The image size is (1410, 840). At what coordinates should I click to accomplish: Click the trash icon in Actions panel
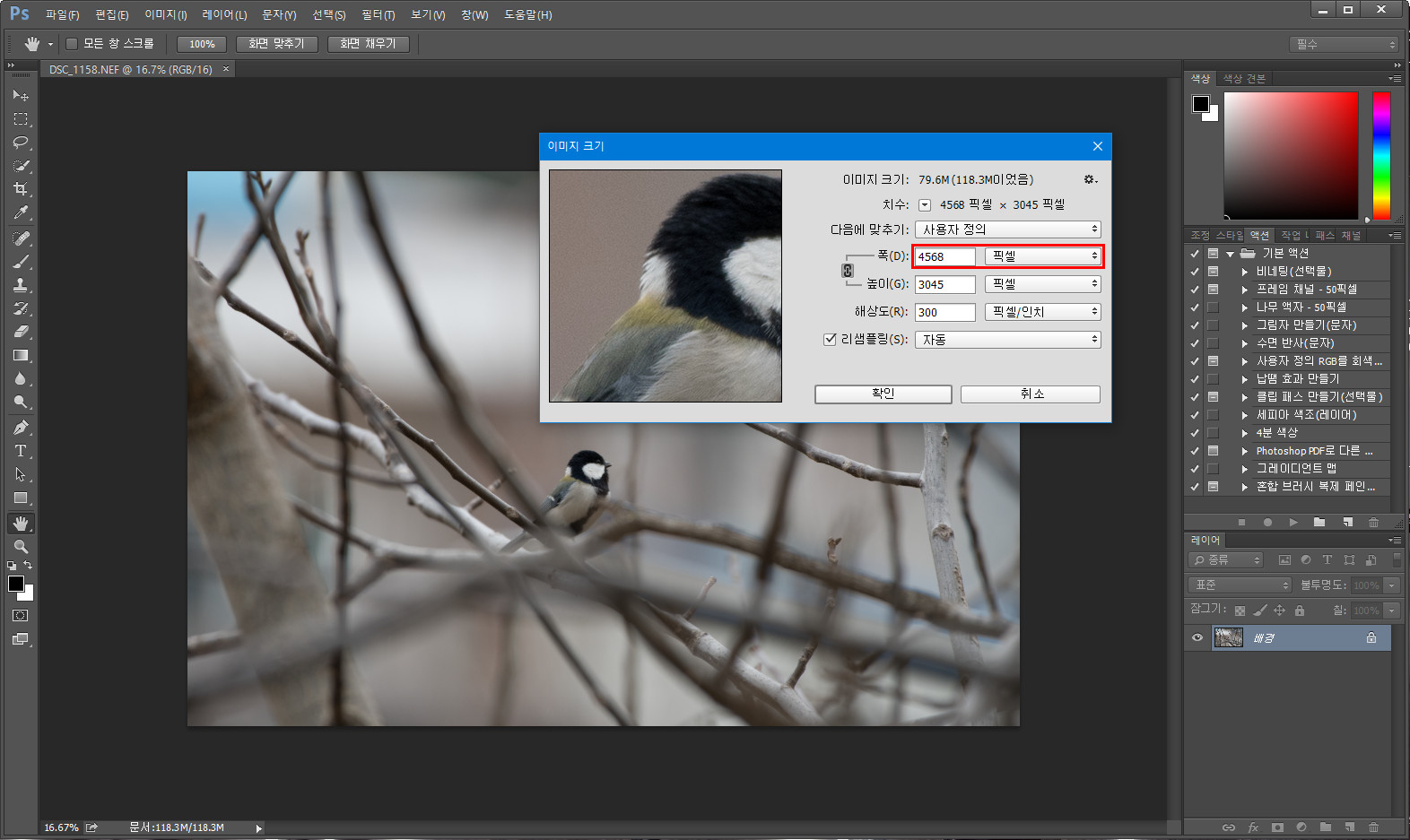click(1373, 522)
